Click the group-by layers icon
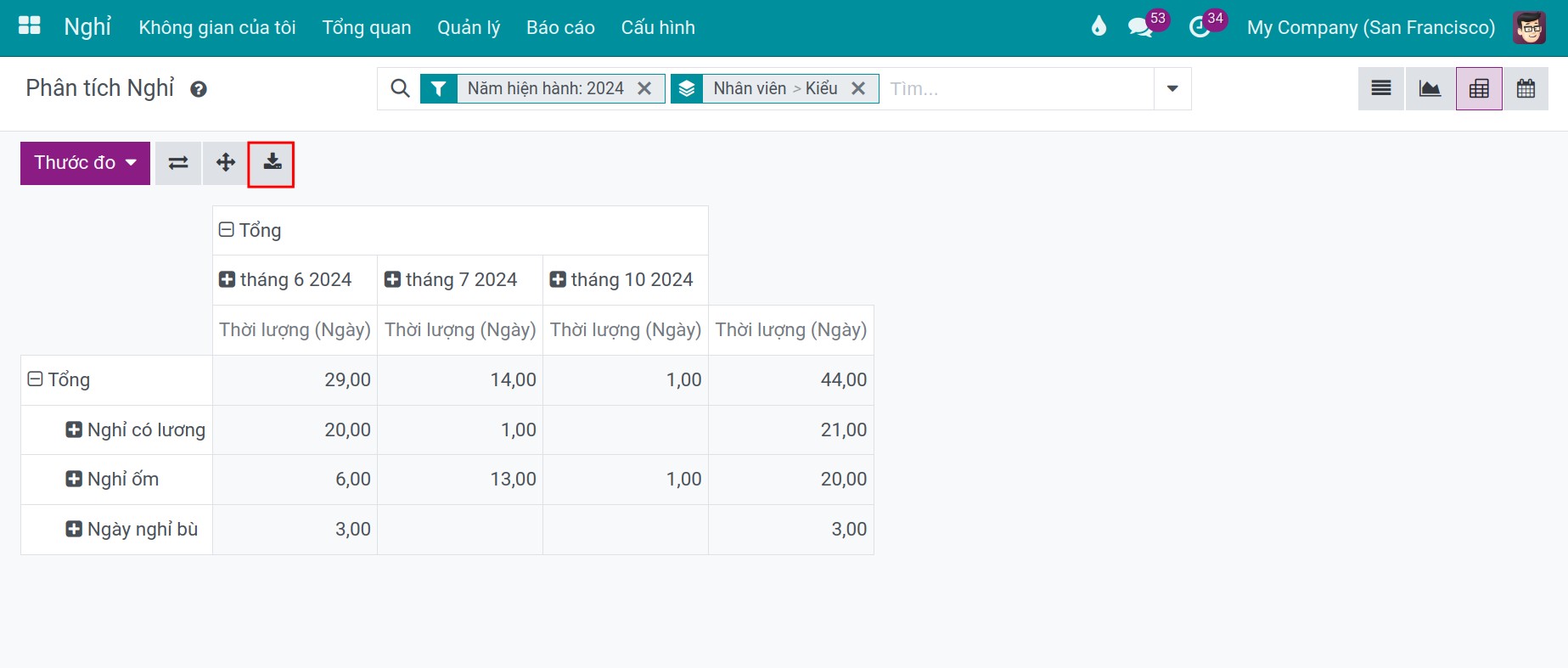The height and width of the screenshot is (668, 1568). pyautogui.click(x=687, y=88)
